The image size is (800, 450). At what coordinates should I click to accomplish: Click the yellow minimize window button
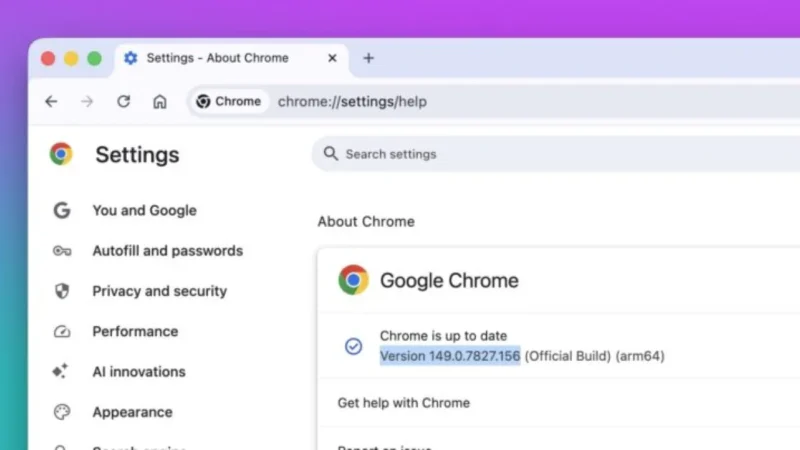pyautogui.click(x=71, y=59)
